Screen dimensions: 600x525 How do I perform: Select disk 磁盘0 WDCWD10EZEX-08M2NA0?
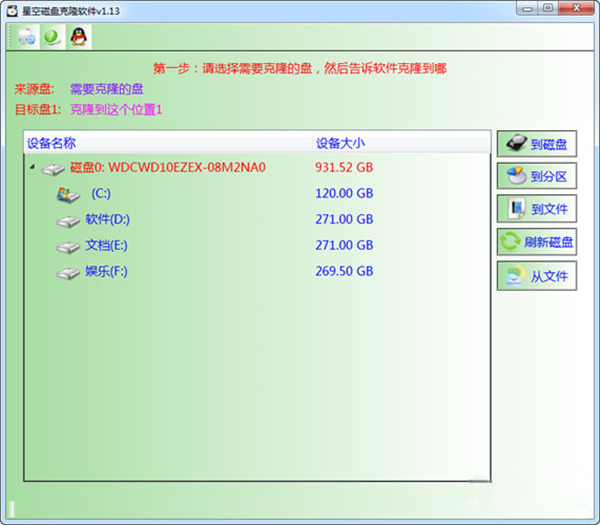click(x=167, y=167)
